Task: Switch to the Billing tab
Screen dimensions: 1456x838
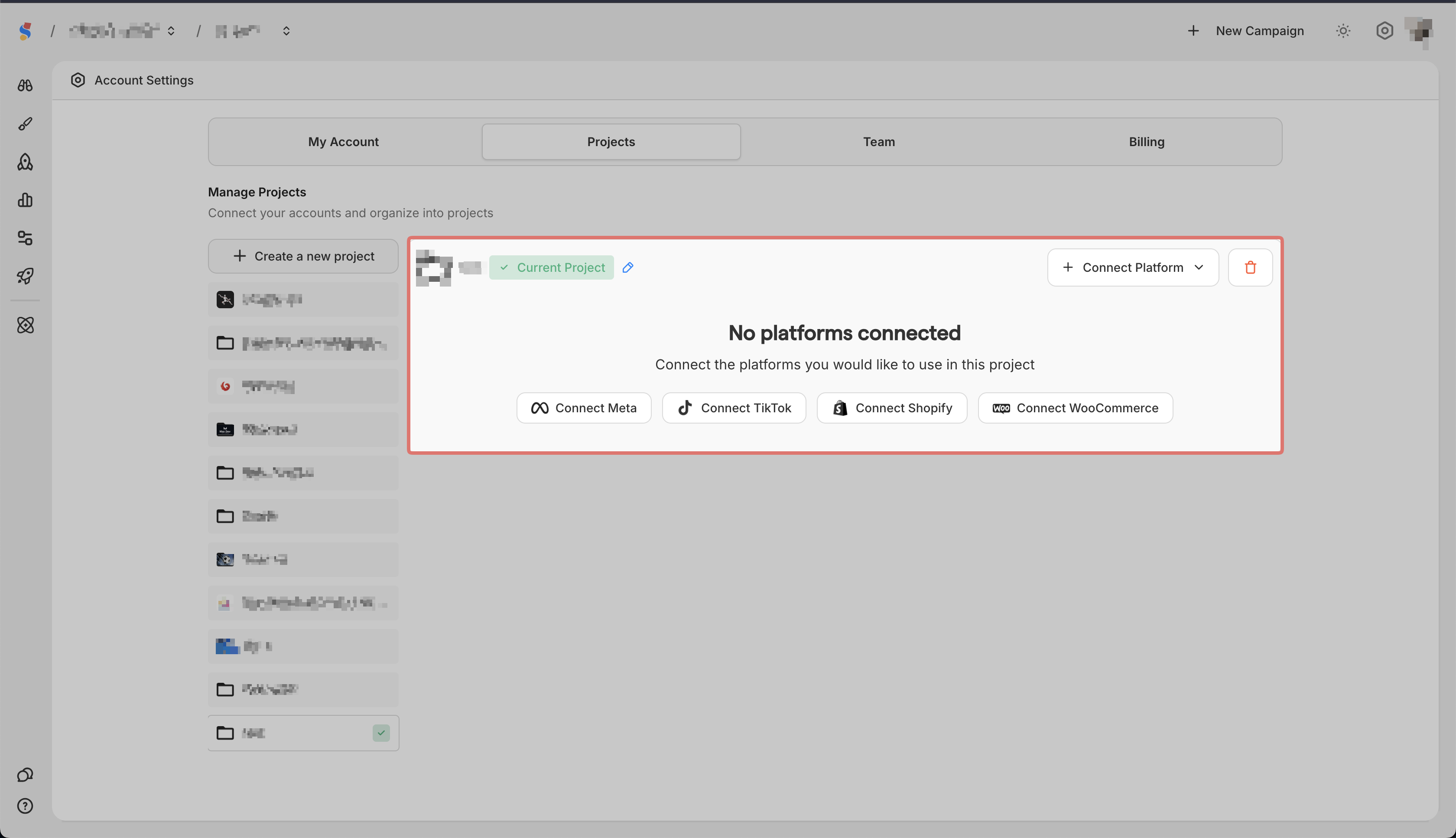Action: click(x=1146, y=142)
